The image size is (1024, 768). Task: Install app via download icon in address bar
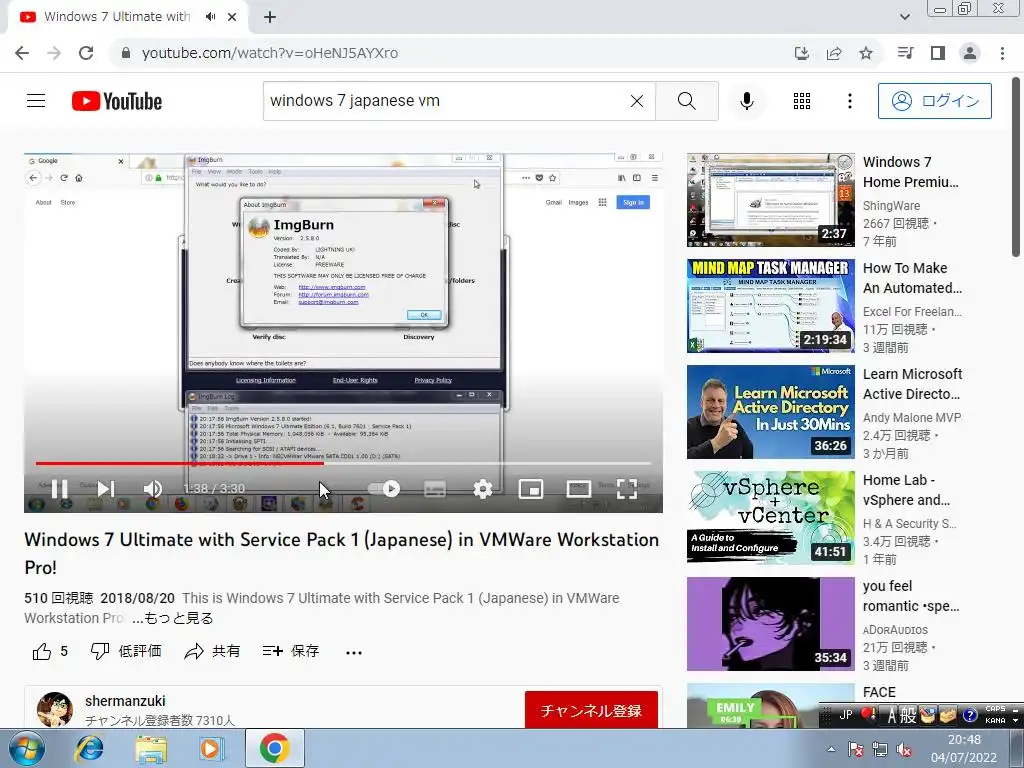point(802,53)
